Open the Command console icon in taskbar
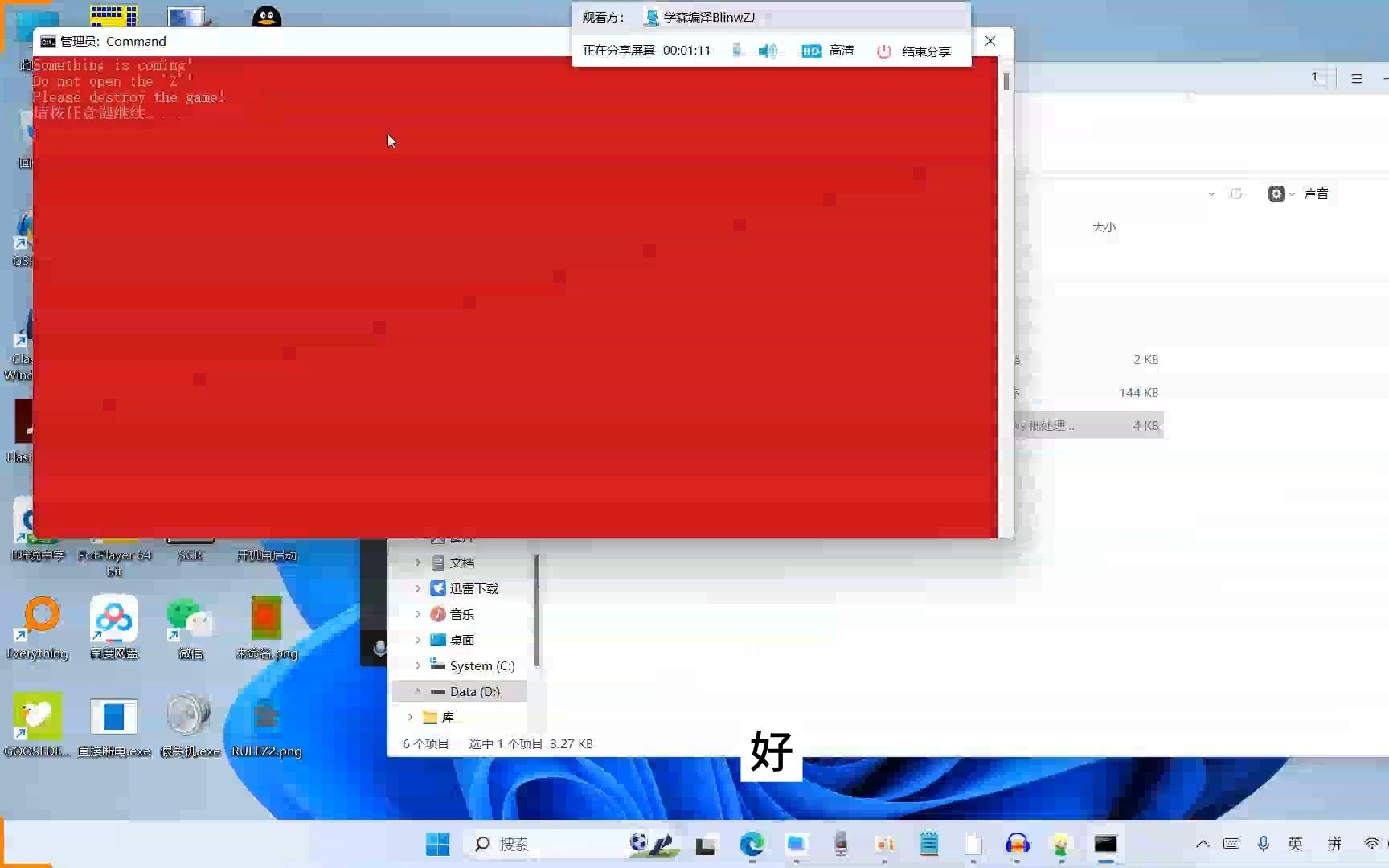This screenshot has height=868, width=1389. click(1106, 844)
